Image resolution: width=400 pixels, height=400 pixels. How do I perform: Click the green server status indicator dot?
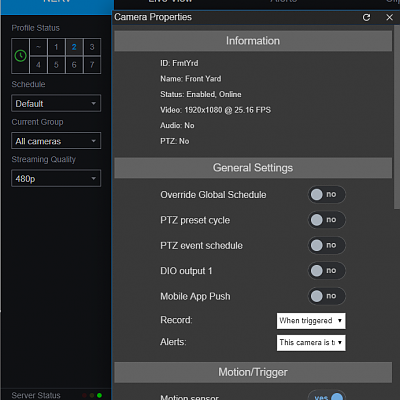coord(99,395)
